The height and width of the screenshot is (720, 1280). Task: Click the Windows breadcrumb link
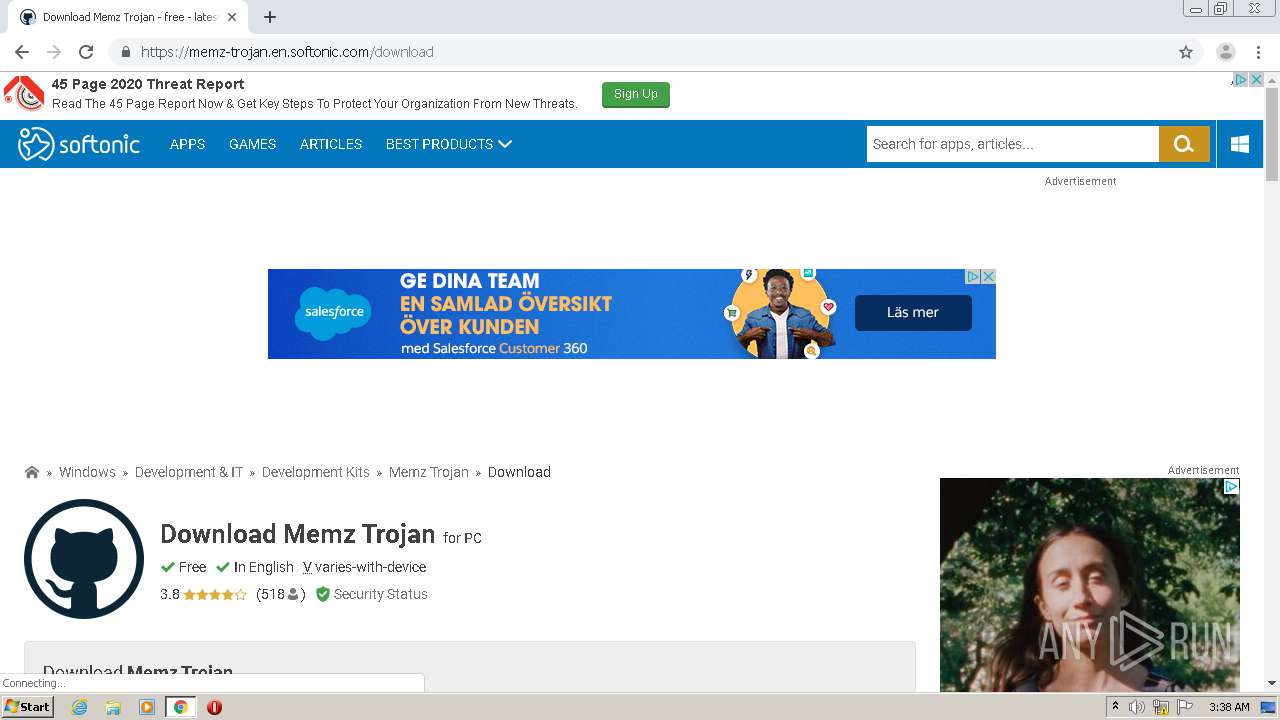pos(87,472)
